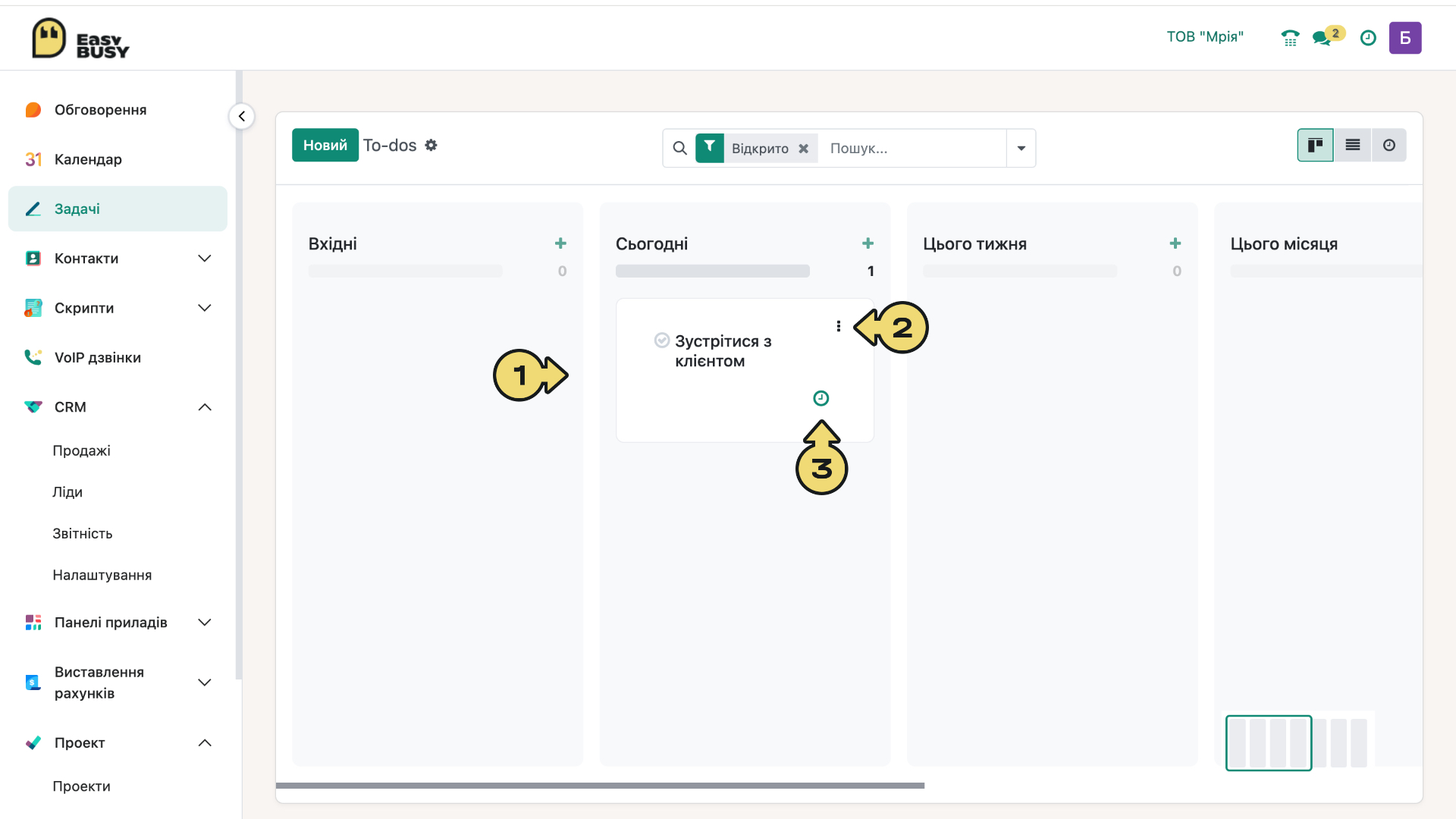The width and height of the screenshot is (1456, 819).
Task: Switch to kanban view
Action: pyautogui.click(x=1315, y=145)
